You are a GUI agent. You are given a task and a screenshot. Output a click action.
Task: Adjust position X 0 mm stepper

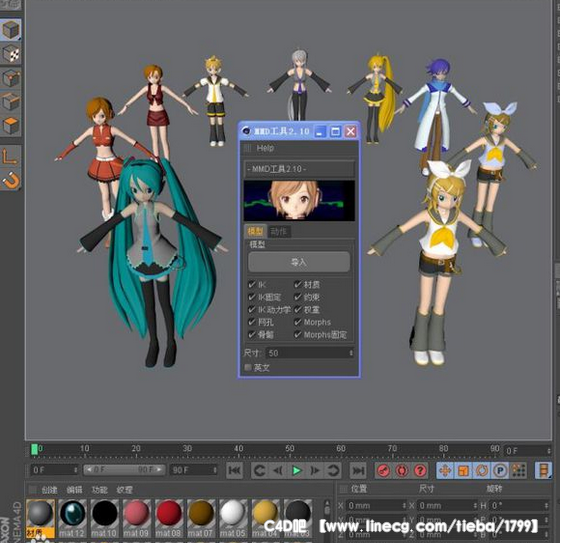[x=404, y=506]
